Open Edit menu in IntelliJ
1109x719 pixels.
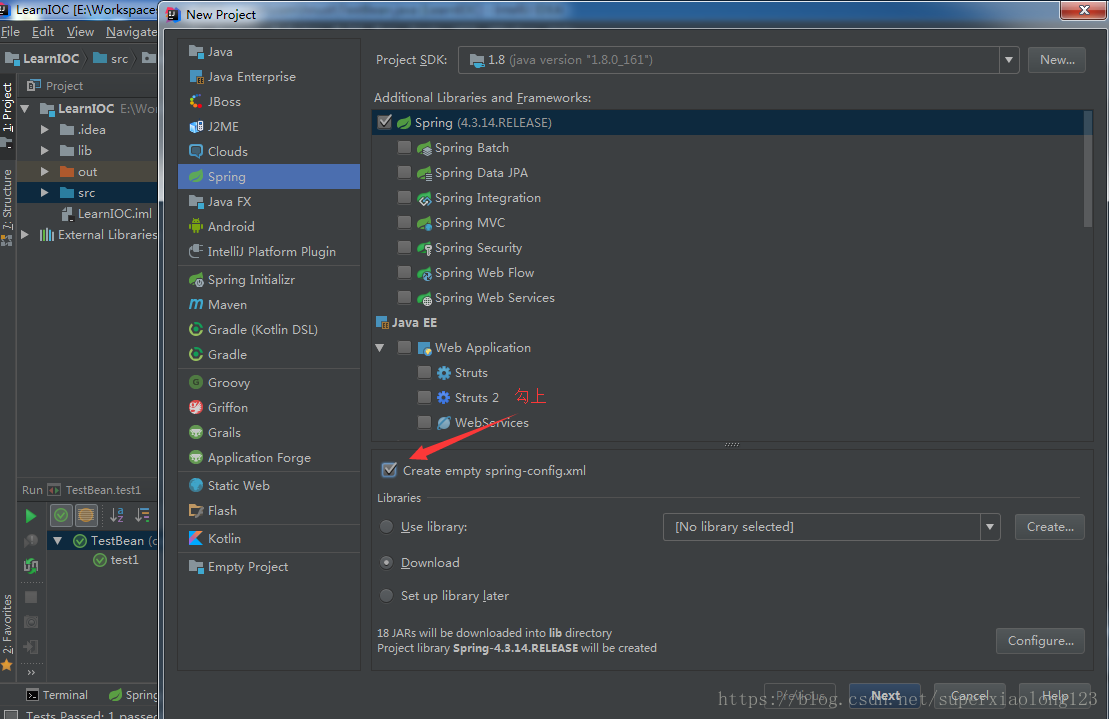(43, 32)
